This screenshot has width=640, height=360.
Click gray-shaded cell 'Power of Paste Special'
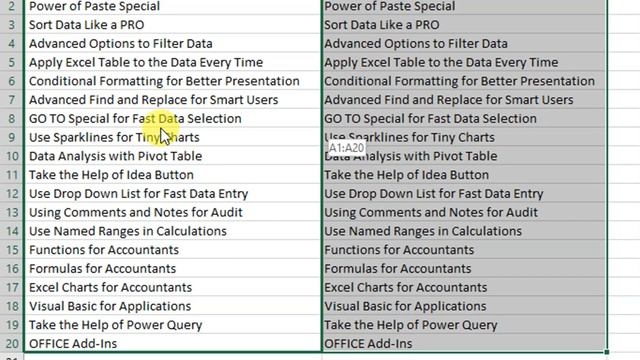(x=464, y=7)
